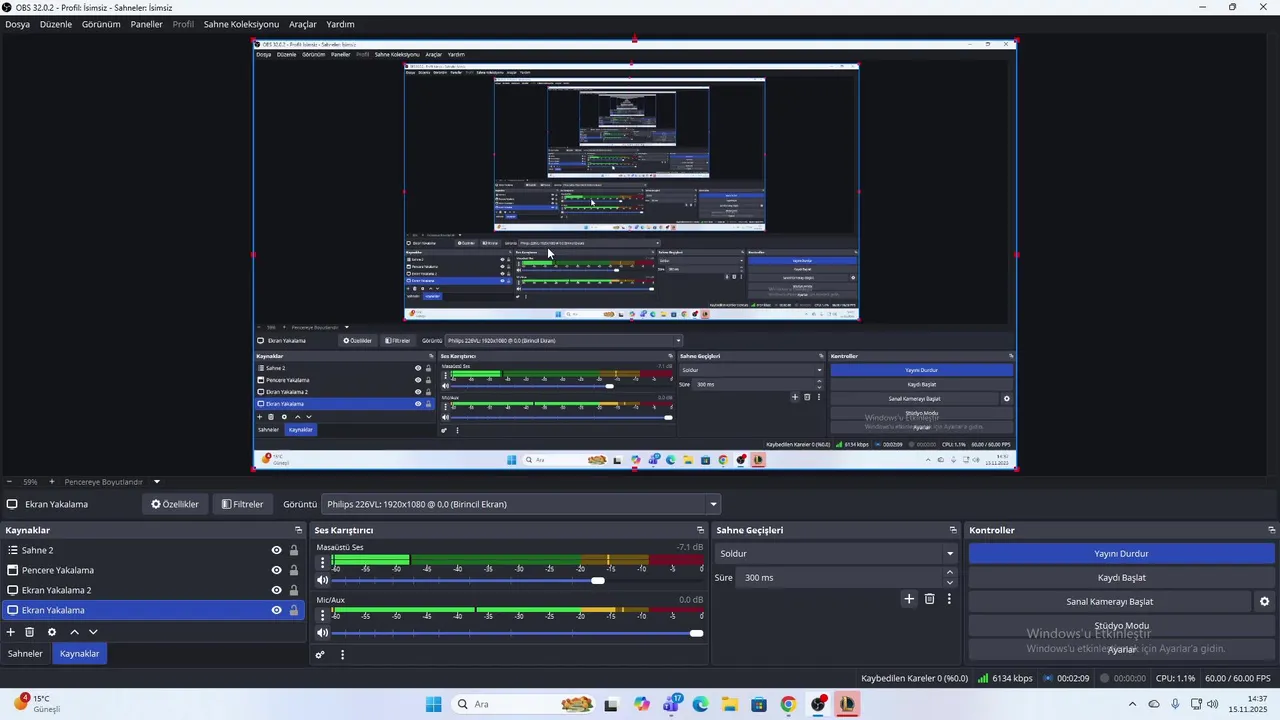Add a scene transition with plus
Viewport: 1280px width, 720px height.
[909, 599]
